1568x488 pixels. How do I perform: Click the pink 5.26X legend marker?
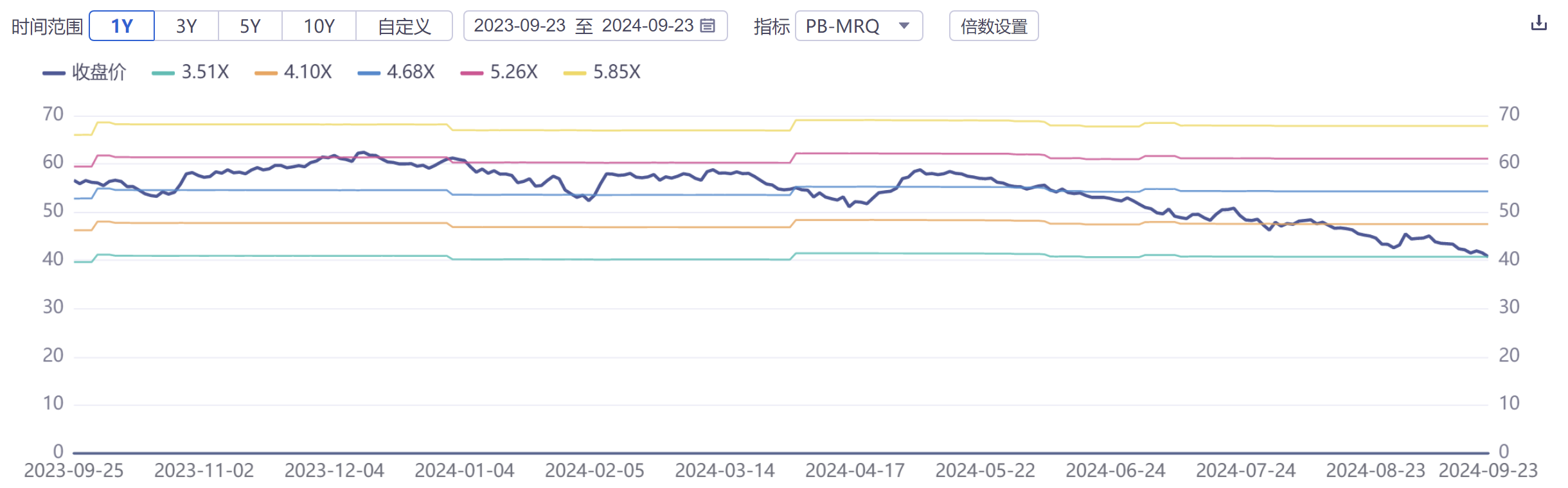[470, 73]
